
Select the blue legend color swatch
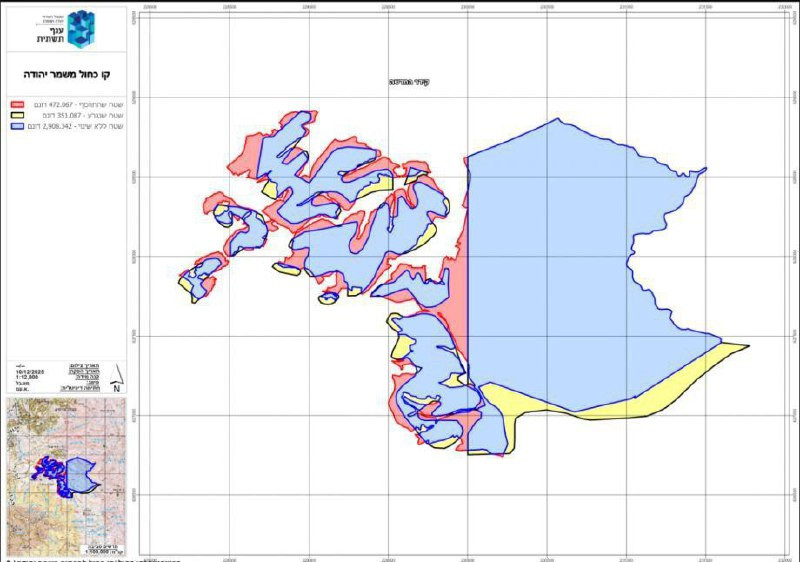[x=17, y=126]
